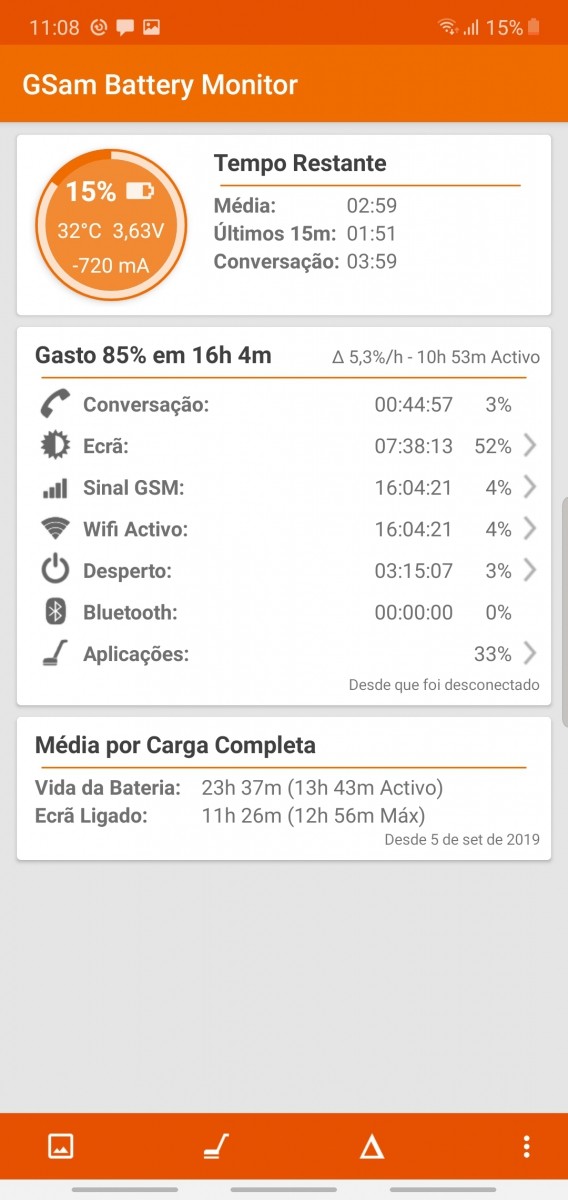This screenshot has height=1200, width=568.
Task: Expand the Sinal GSM chevron
Action: tap(530, 488)
